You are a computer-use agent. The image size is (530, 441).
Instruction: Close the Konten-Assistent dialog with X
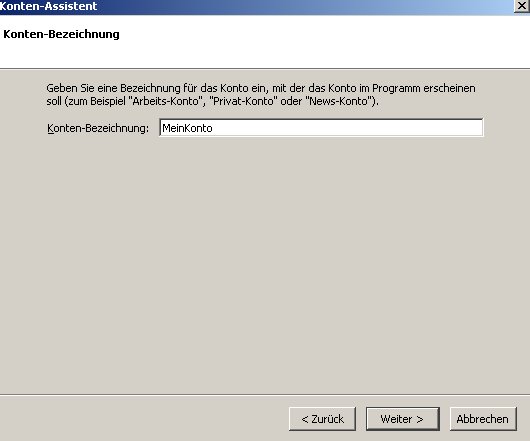(x=522, y=6)
